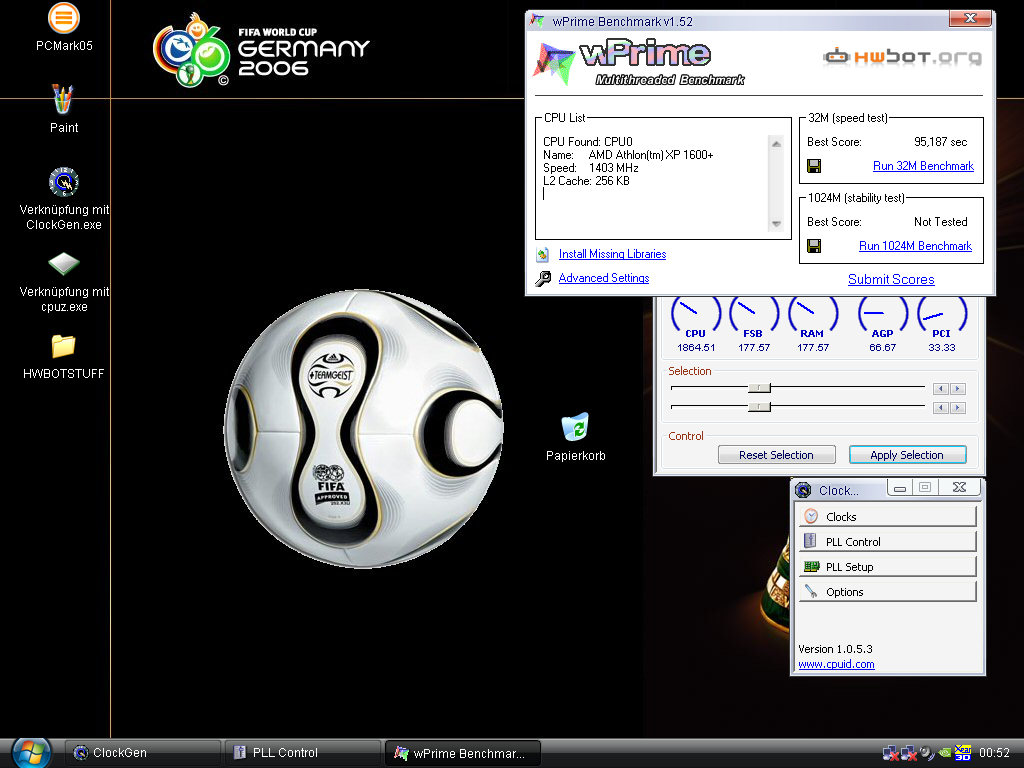Image resolution: width=1024 pixels, height=768 pixels.
Task: Click CPU List scrollbar down arrow
Action: pyautogui.click(x=776, y=223)
